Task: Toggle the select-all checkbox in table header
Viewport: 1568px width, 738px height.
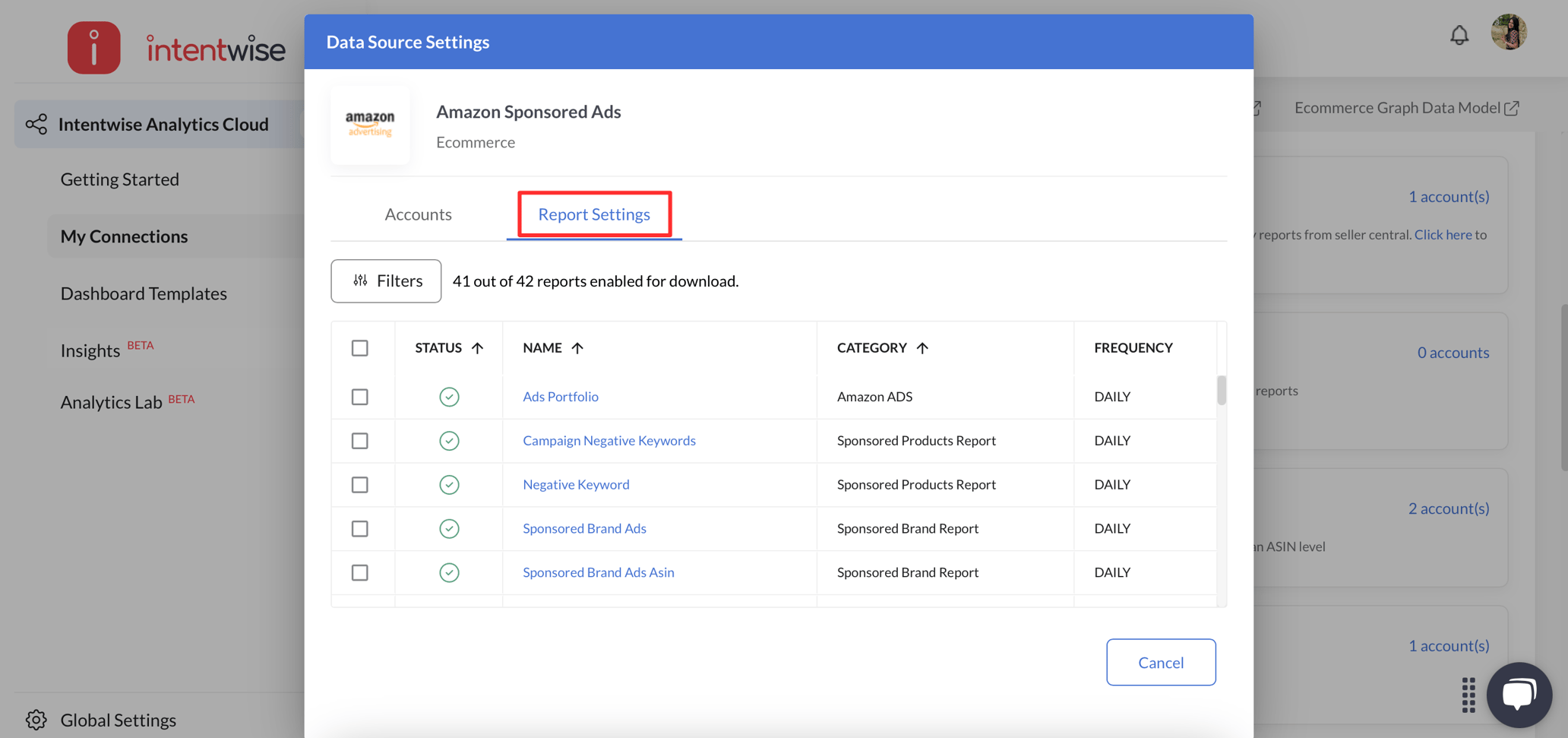Action: tap(359, 347)
